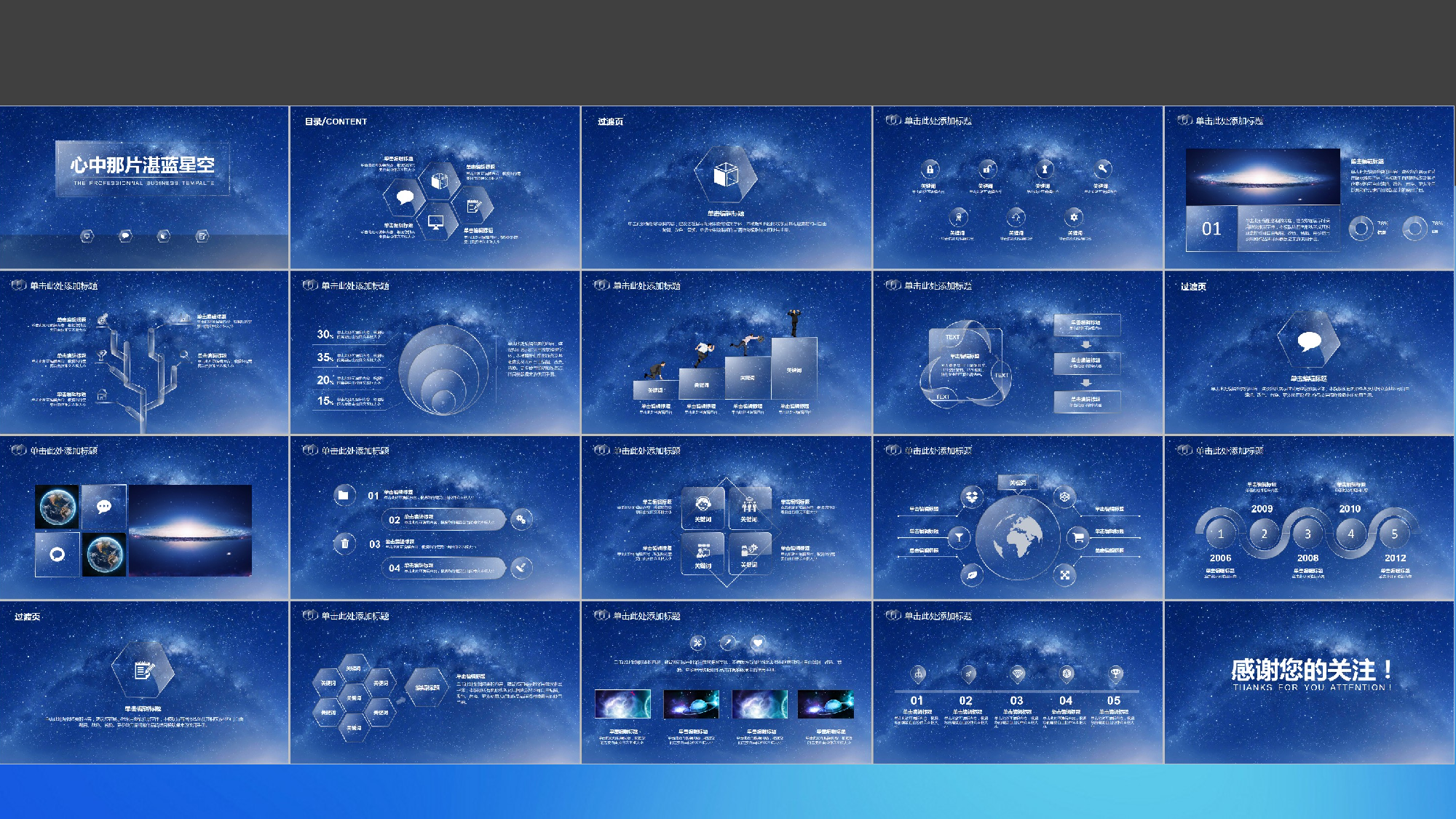1456x819 pixels.
Task: Click the 30% label in percentage slide
Action: pos(325,334)
